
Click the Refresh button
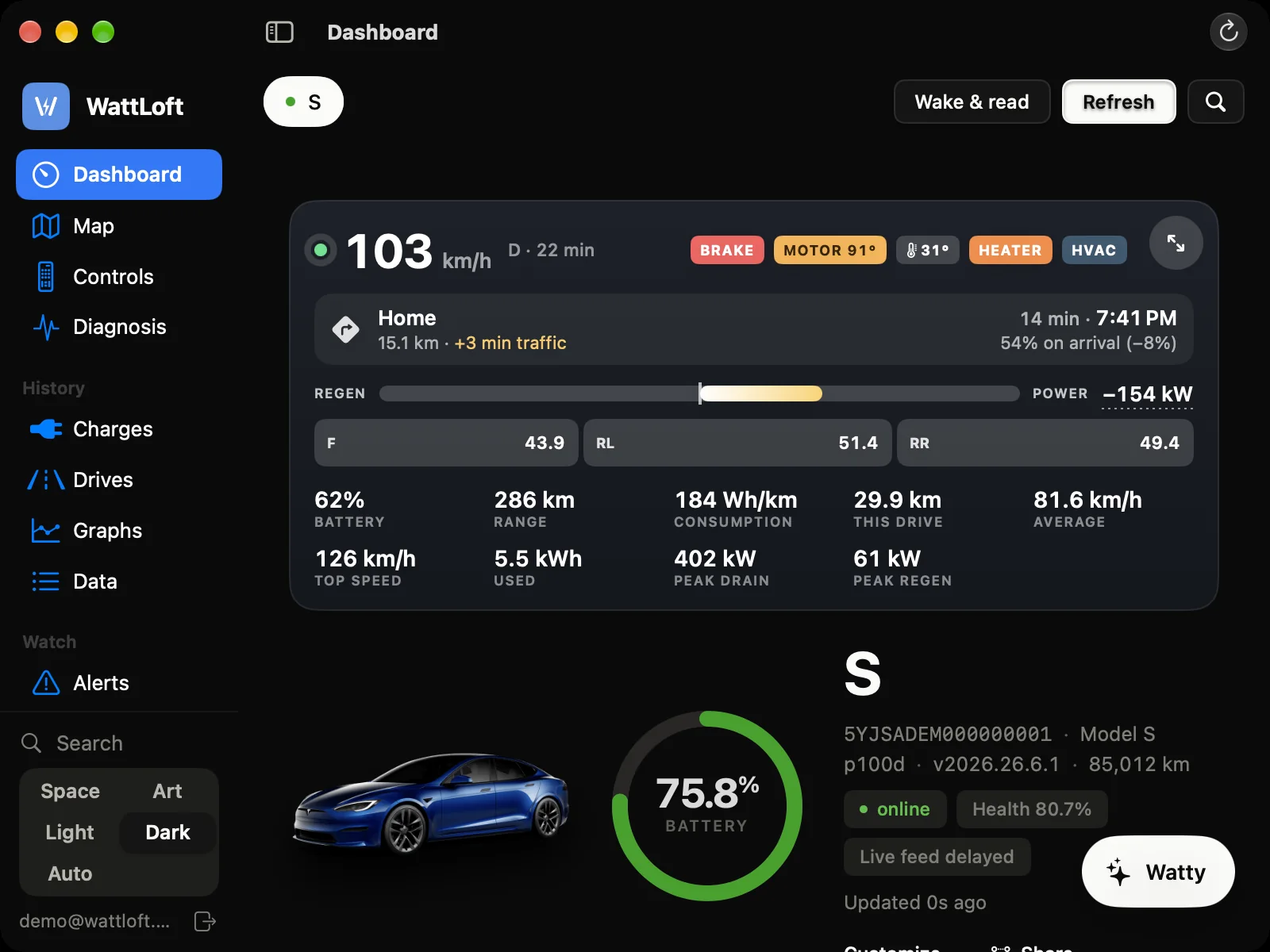(1118, 102)
